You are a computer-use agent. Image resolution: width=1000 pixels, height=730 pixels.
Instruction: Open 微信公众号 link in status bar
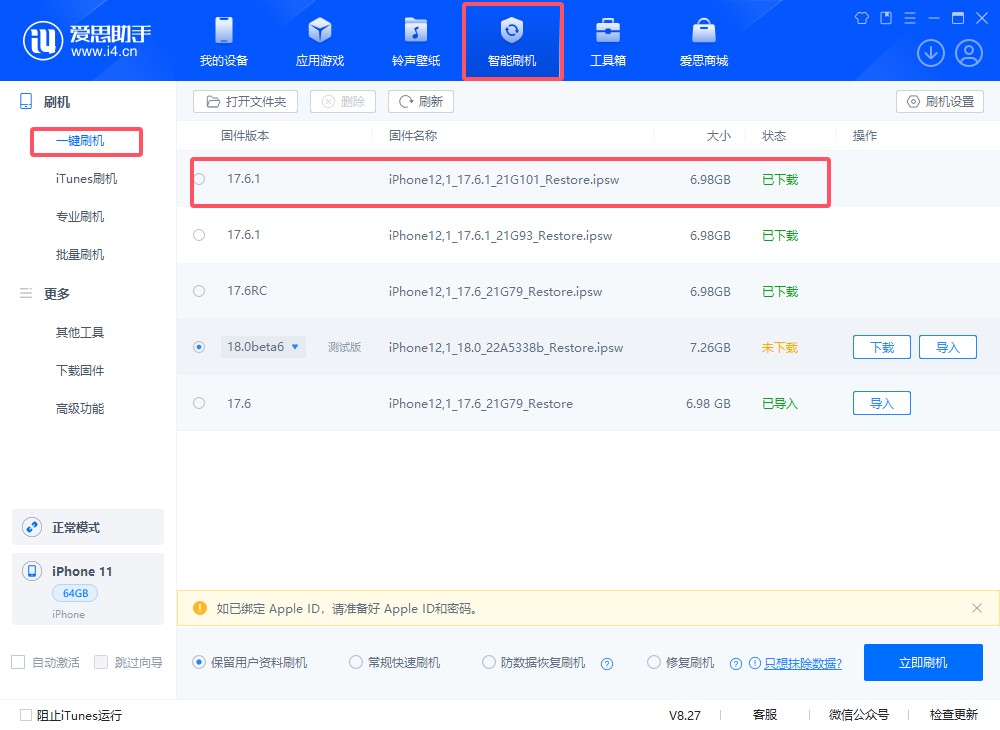click(x=858, y=715)
